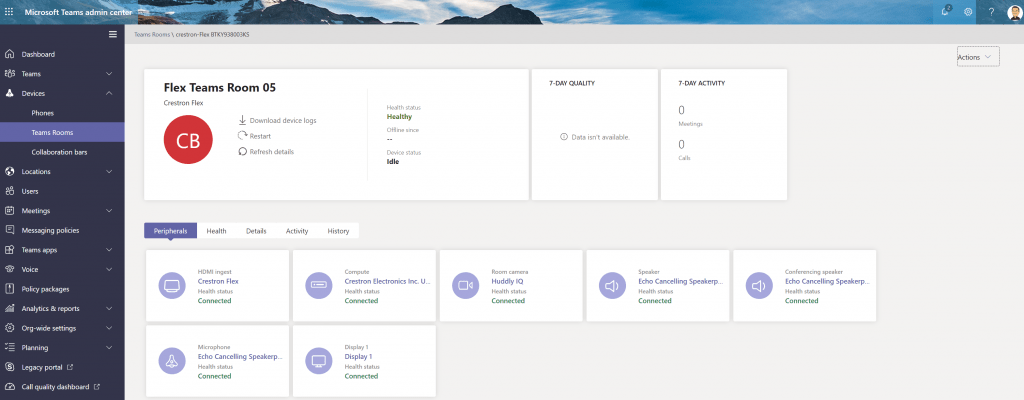Collapse the sidebar with hamburger icon
Image resolution: width=1024 pixels, height=400 pixels.
click(113, 34)
